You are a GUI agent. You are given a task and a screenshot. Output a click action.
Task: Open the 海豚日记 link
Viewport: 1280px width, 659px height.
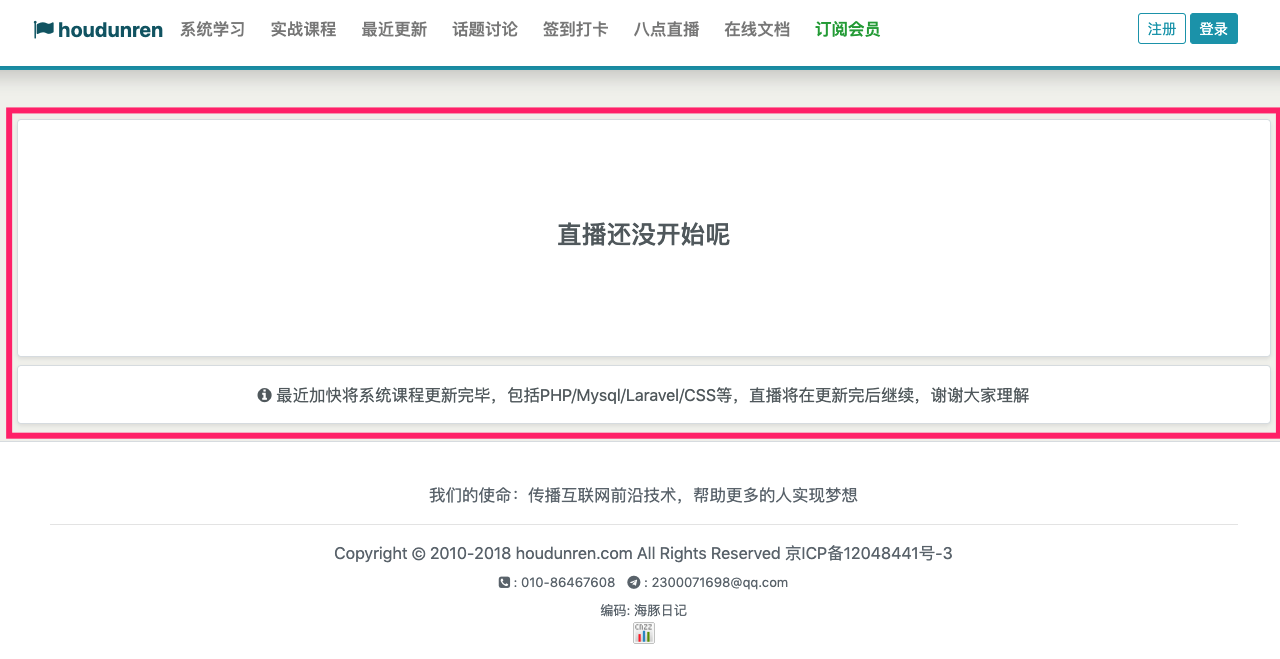click(x=660, y=610)
